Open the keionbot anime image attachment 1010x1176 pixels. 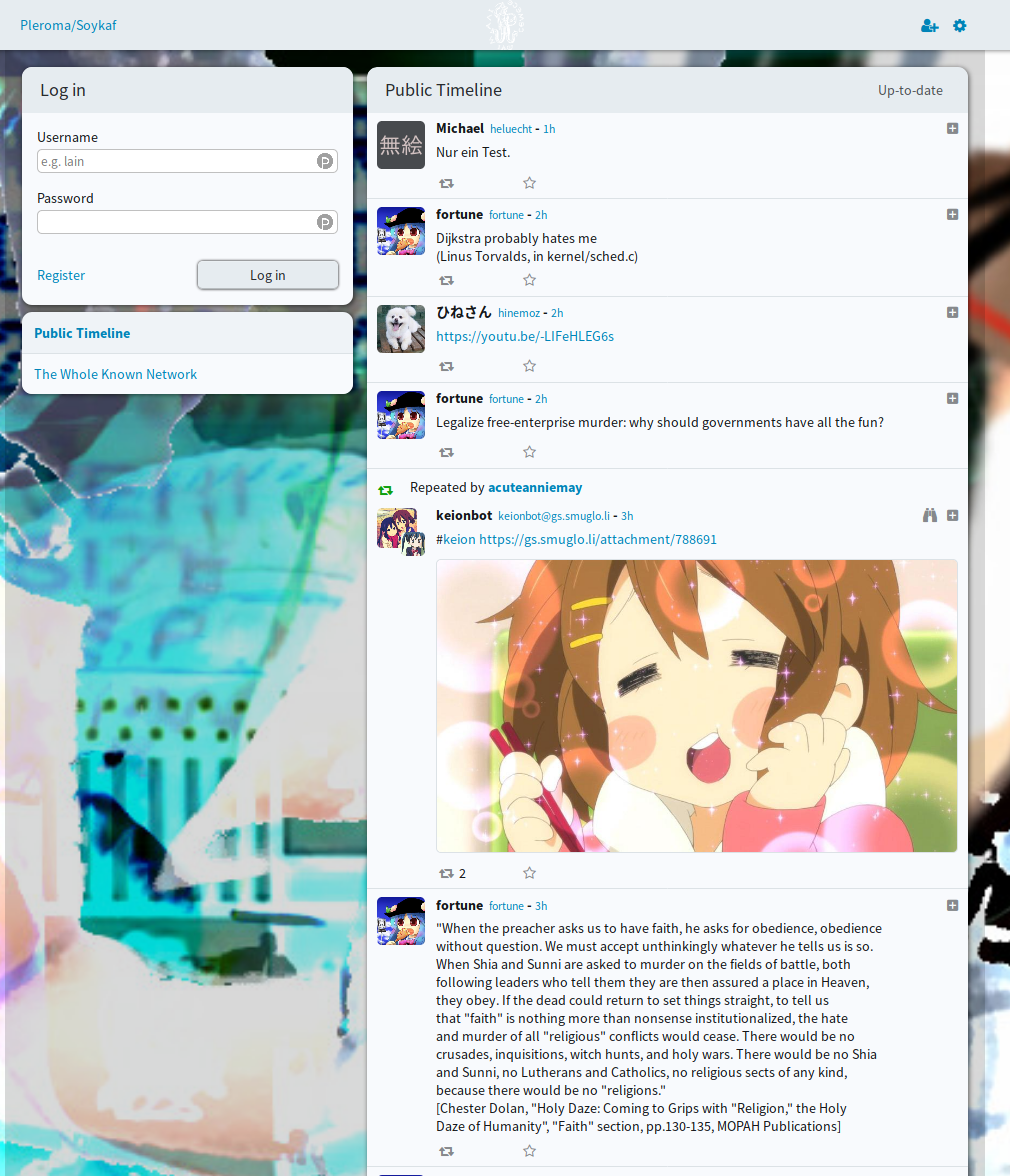coord(696,705)
